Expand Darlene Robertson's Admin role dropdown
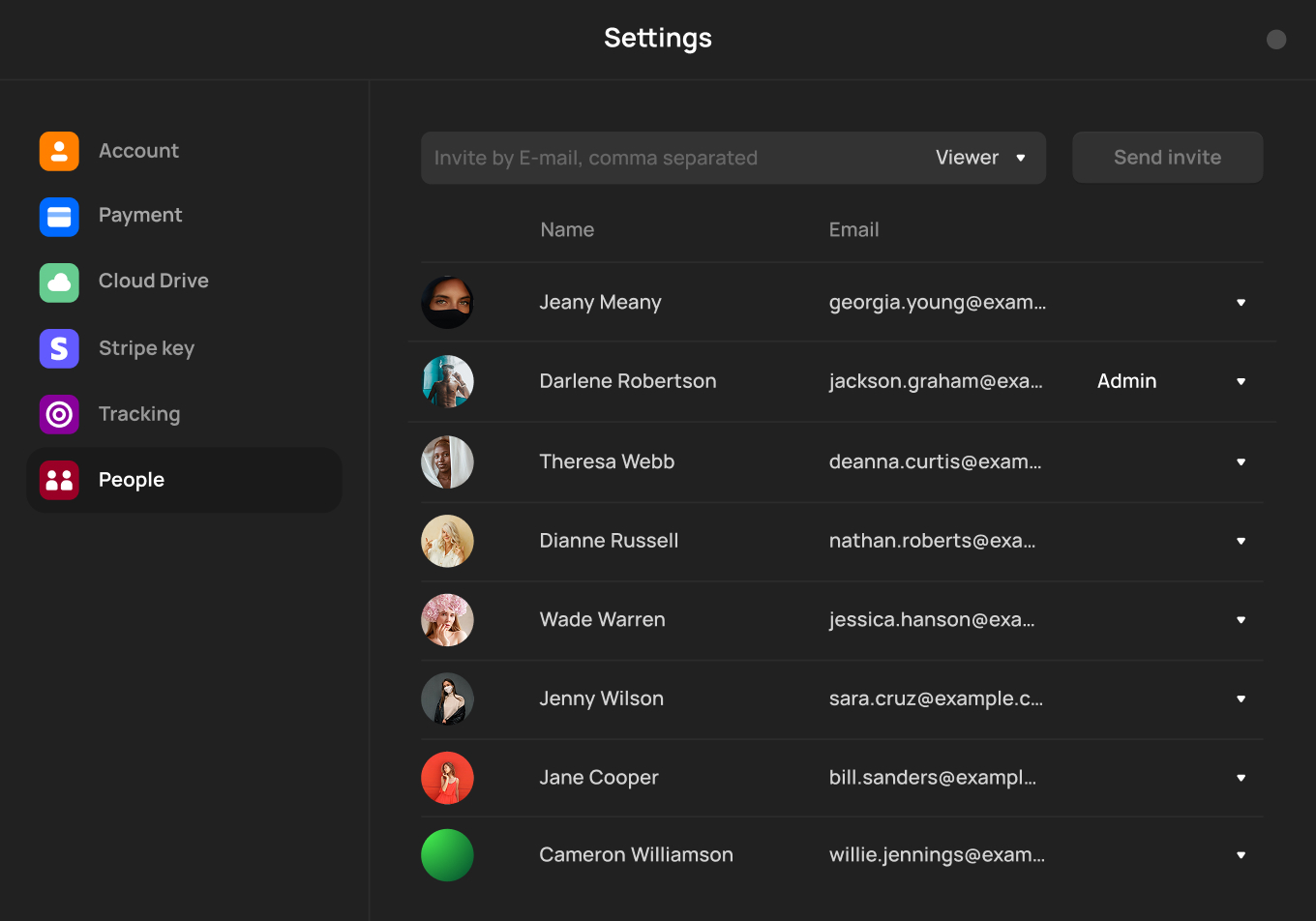This screenshot has width=1316, height=921. click(1241, 382)
